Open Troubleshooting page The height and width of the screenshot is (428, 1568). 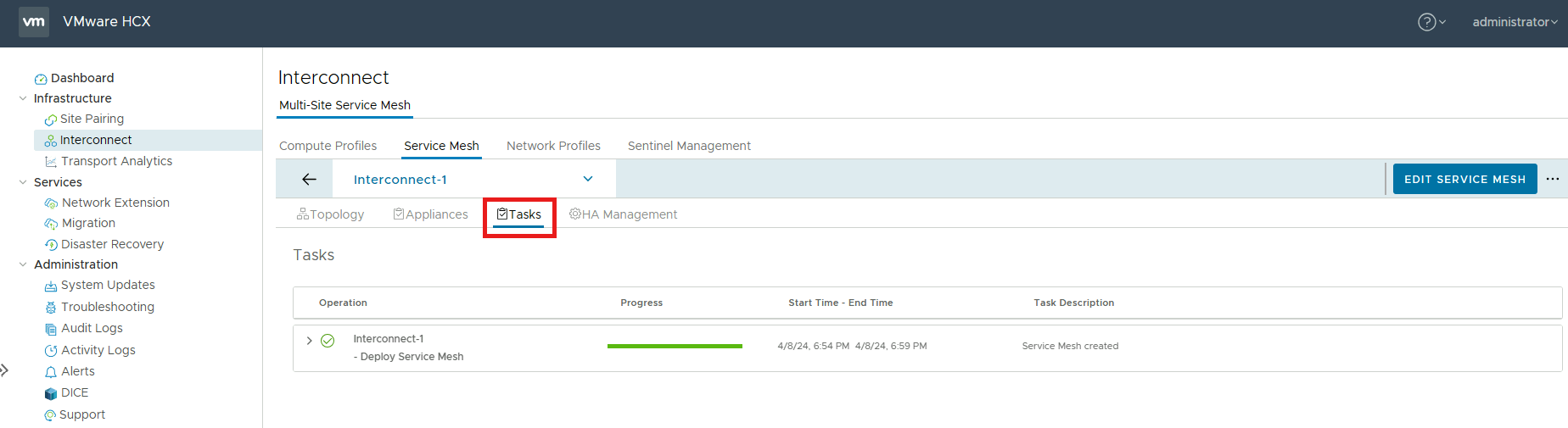[x=108, y=307]
